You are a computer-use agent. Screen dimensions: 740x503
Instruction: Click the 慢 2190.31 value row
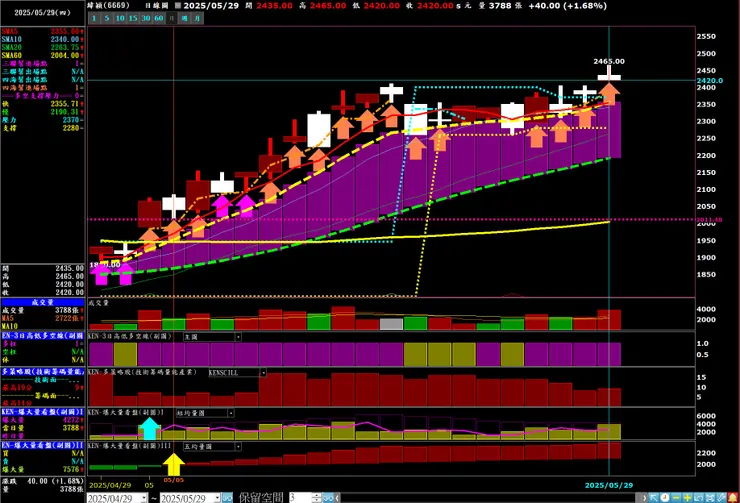tap(42, 112)
